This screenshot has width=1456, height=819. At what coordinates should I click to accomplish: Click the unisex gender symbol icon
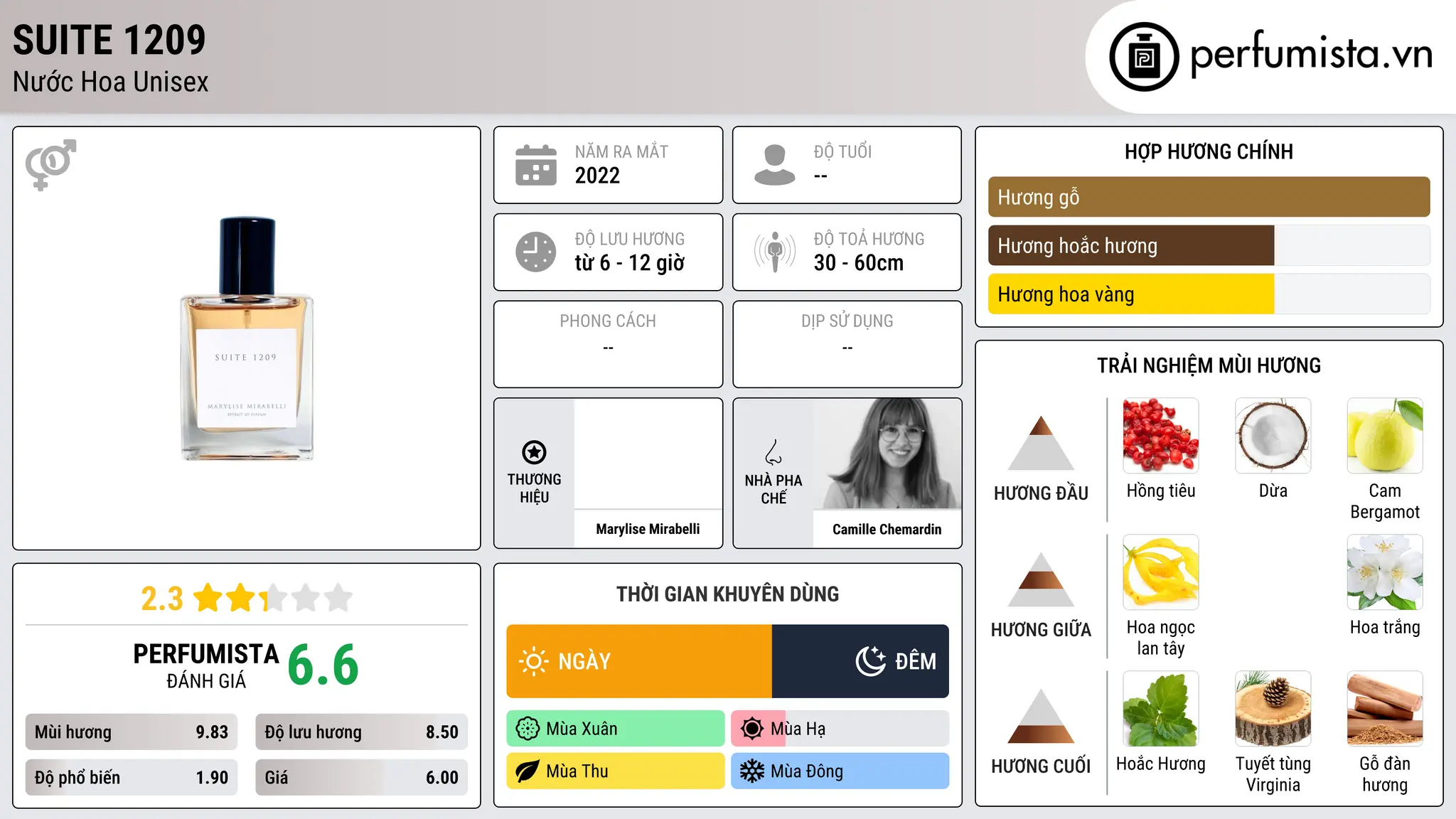pyautogui.click(x=50, y=164)
